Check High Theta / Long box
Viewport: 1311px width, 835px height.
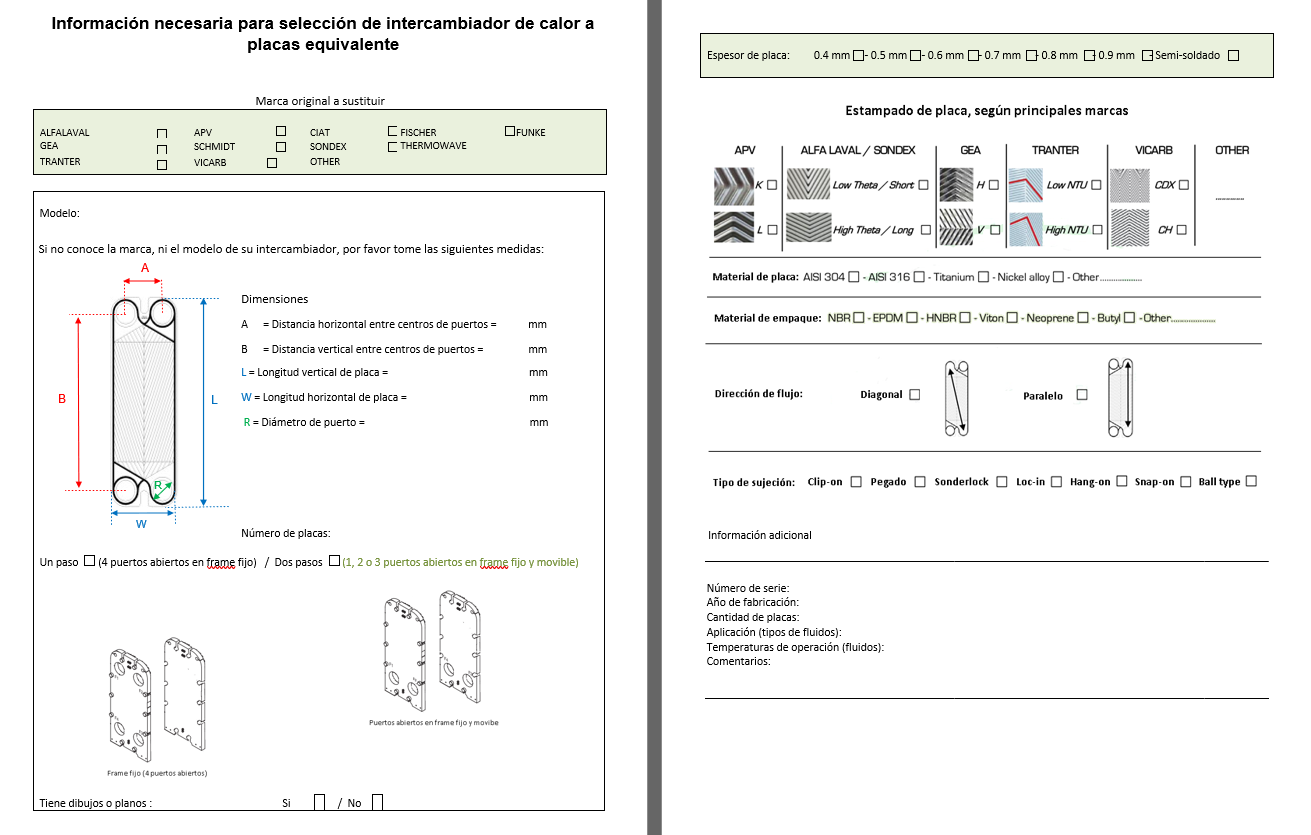(x=925, y=230)
